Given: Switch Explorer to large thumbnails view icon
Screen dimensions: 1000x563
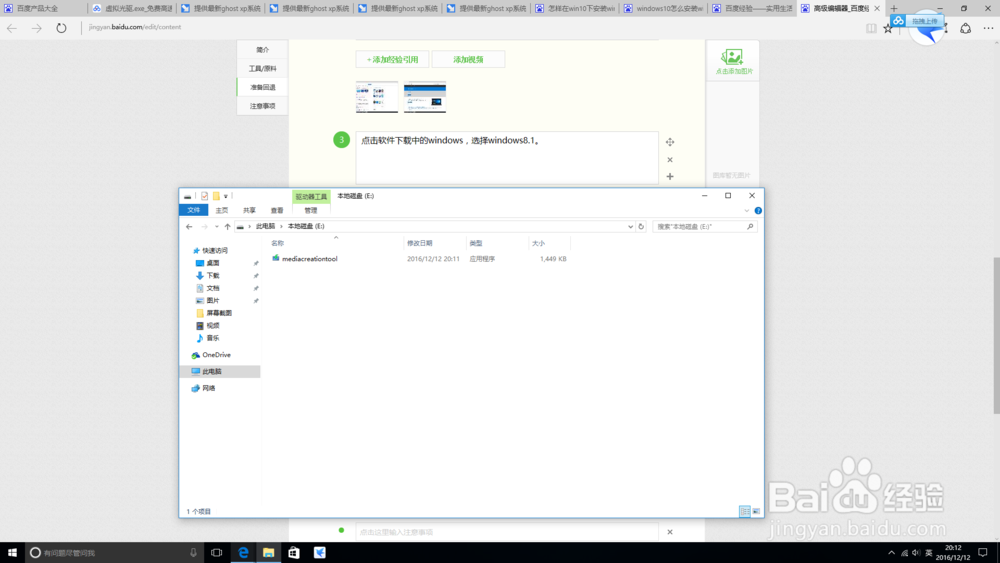Looking at the screenshot, I should tap(756, 511).
